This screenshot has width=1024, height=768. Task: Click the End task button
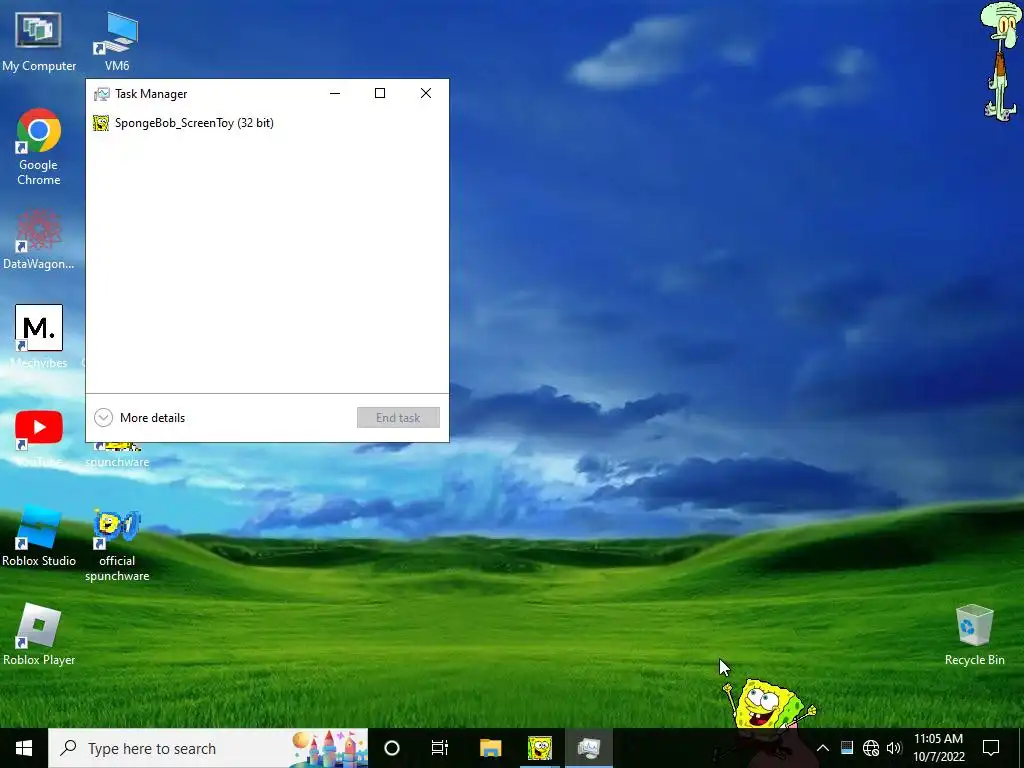pyautogui.click(x=398, y=418)
